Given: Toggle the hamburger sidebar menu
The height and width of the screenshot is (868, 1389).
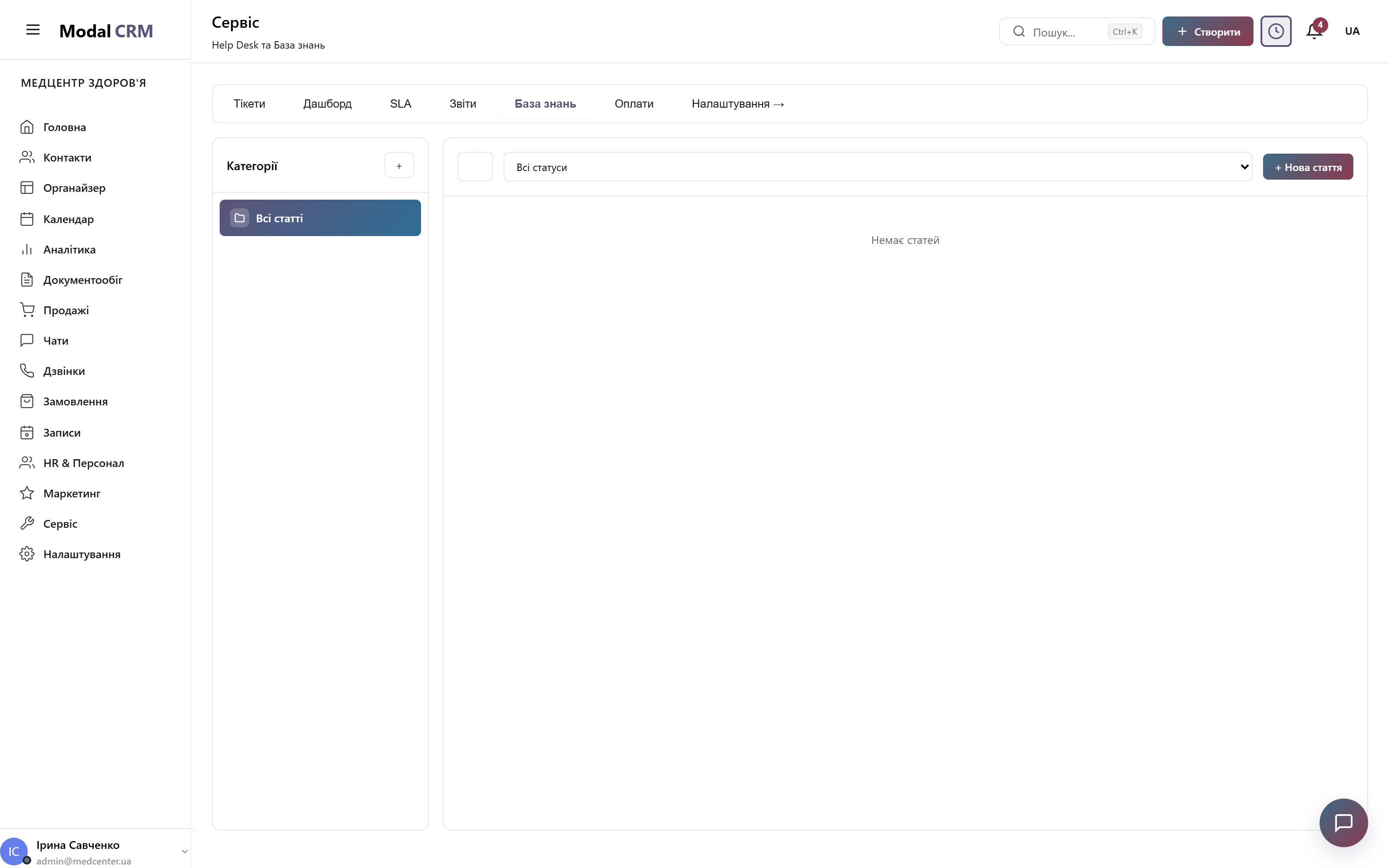Looking at the screenshot, I should (33, 30).
